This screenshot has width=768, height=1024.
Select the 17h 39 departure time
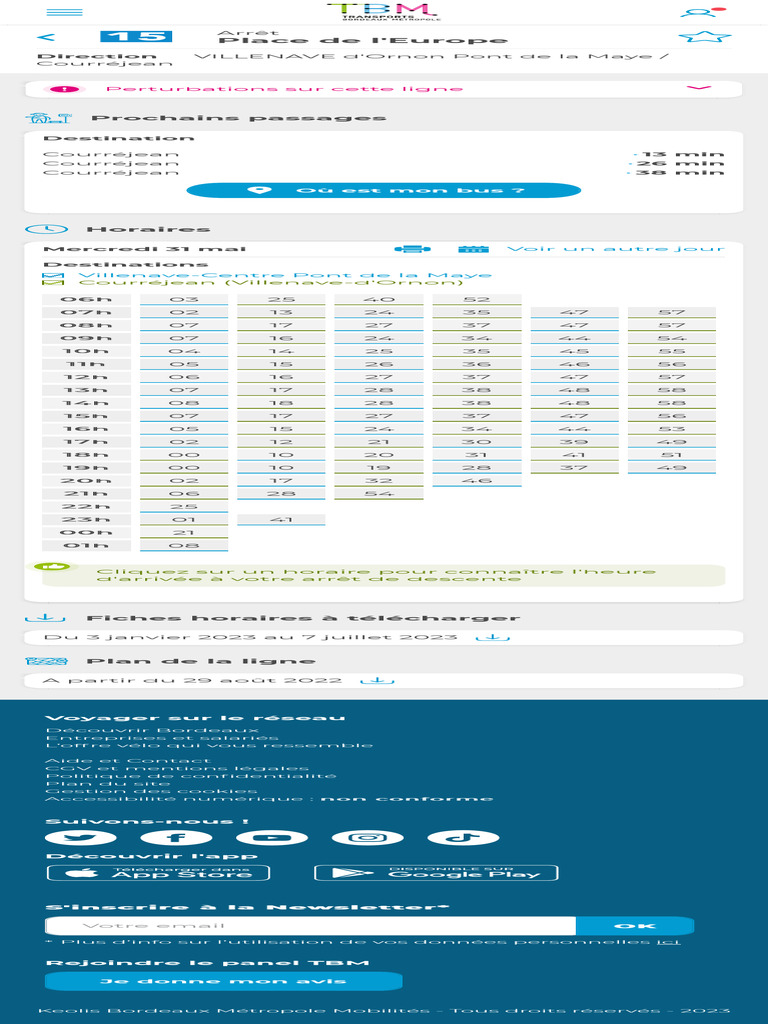point(574,442)
